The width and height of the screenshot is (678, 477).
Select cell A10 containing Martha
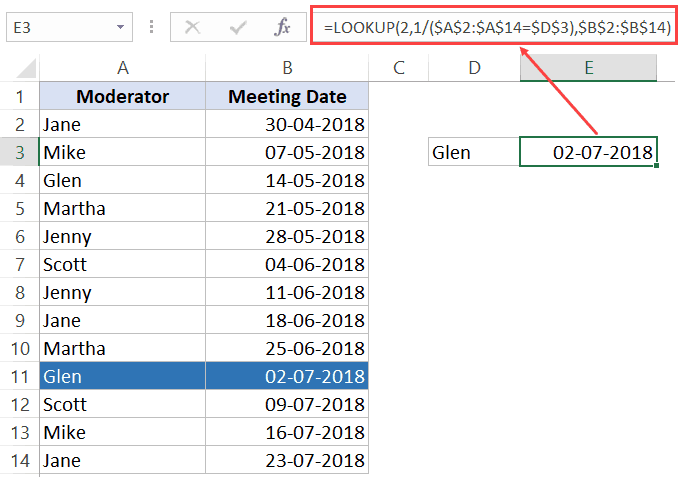coord(122,349)
